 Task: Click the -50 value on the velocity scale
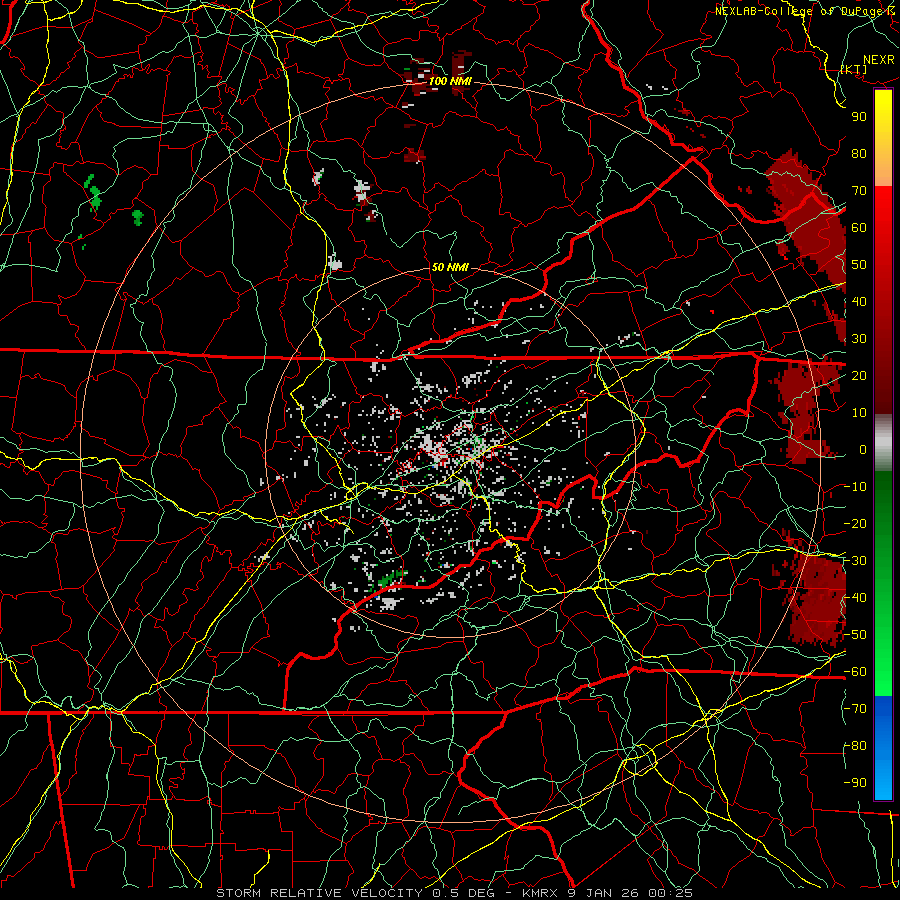(x=855, y=635)
